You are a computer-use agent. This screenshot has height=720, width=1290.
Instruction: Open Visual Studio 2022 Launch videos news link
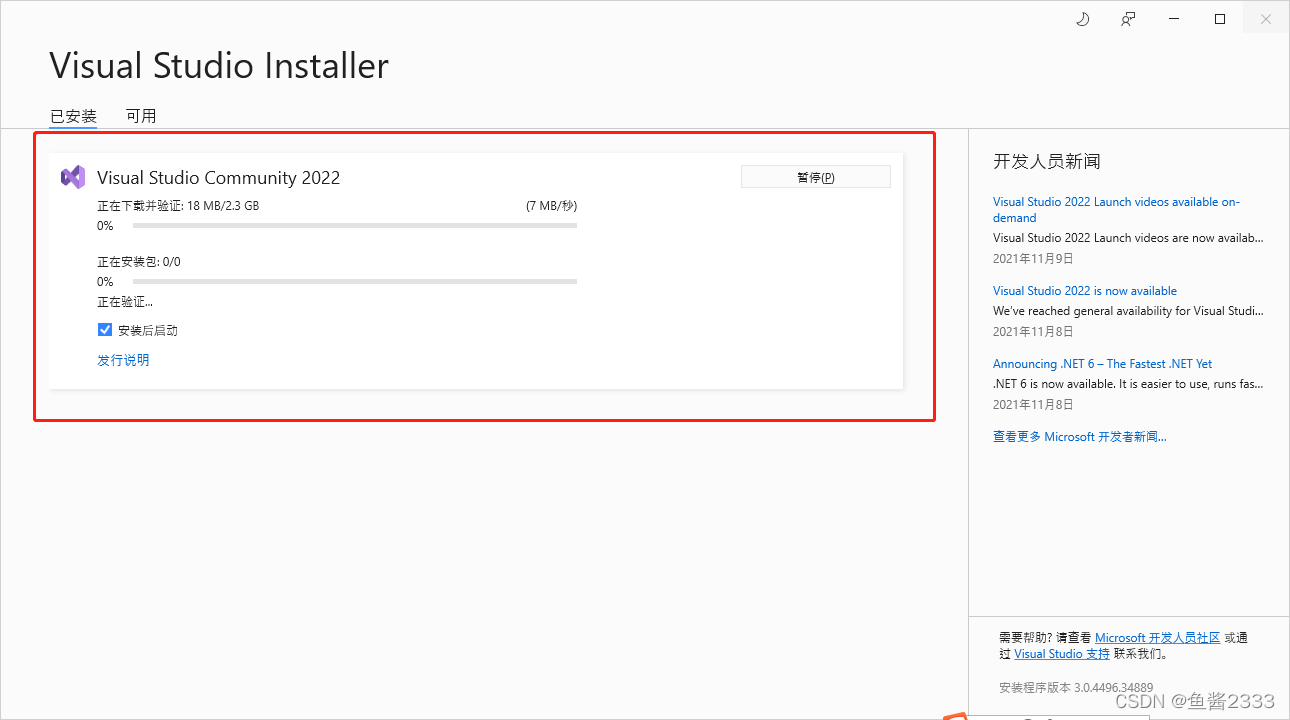pos(1116,209)
